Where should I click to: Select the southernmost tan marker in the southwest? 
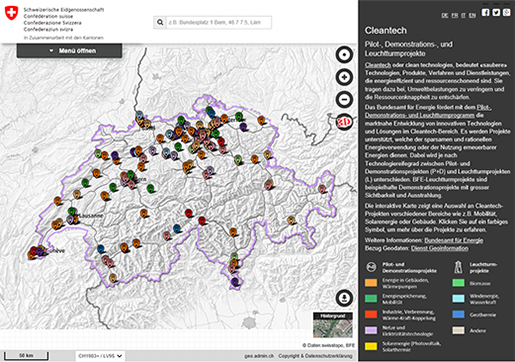click(x=113, y=277)
